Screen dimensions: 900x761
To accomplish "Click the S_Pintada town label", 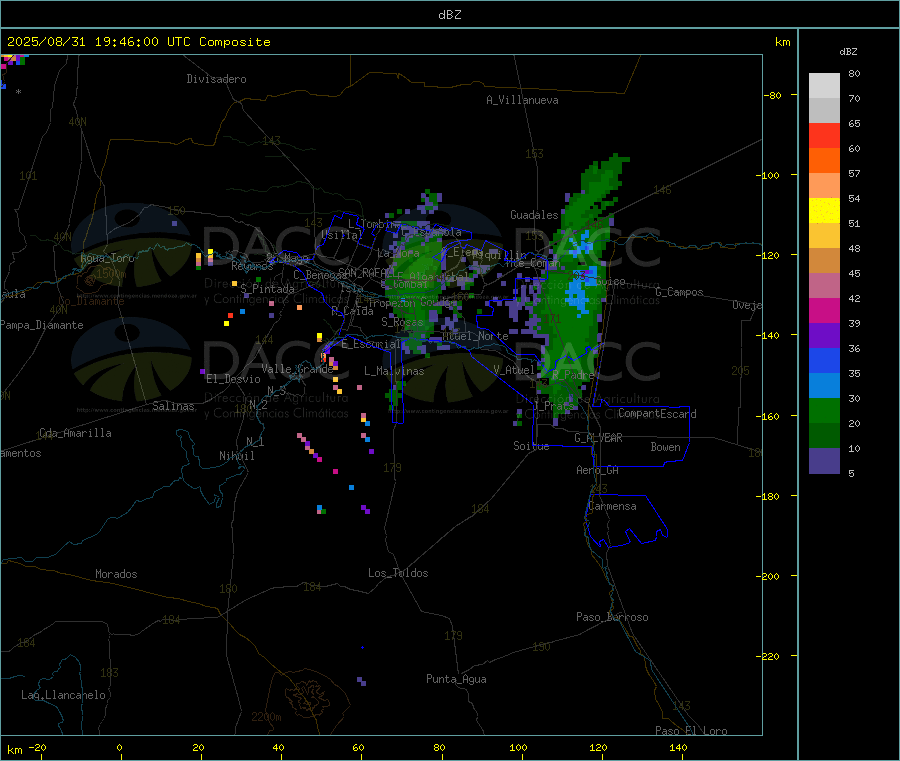I will coord(267,289).
